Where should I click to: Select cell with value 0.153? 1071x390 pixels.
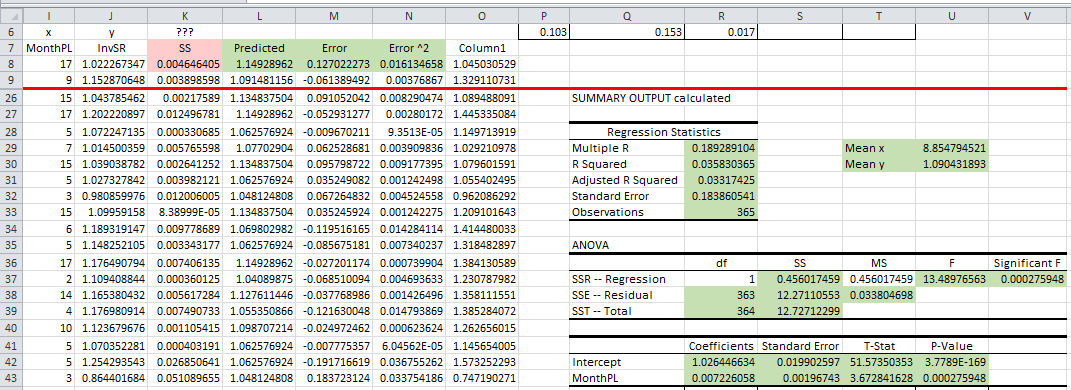point(628,32)
